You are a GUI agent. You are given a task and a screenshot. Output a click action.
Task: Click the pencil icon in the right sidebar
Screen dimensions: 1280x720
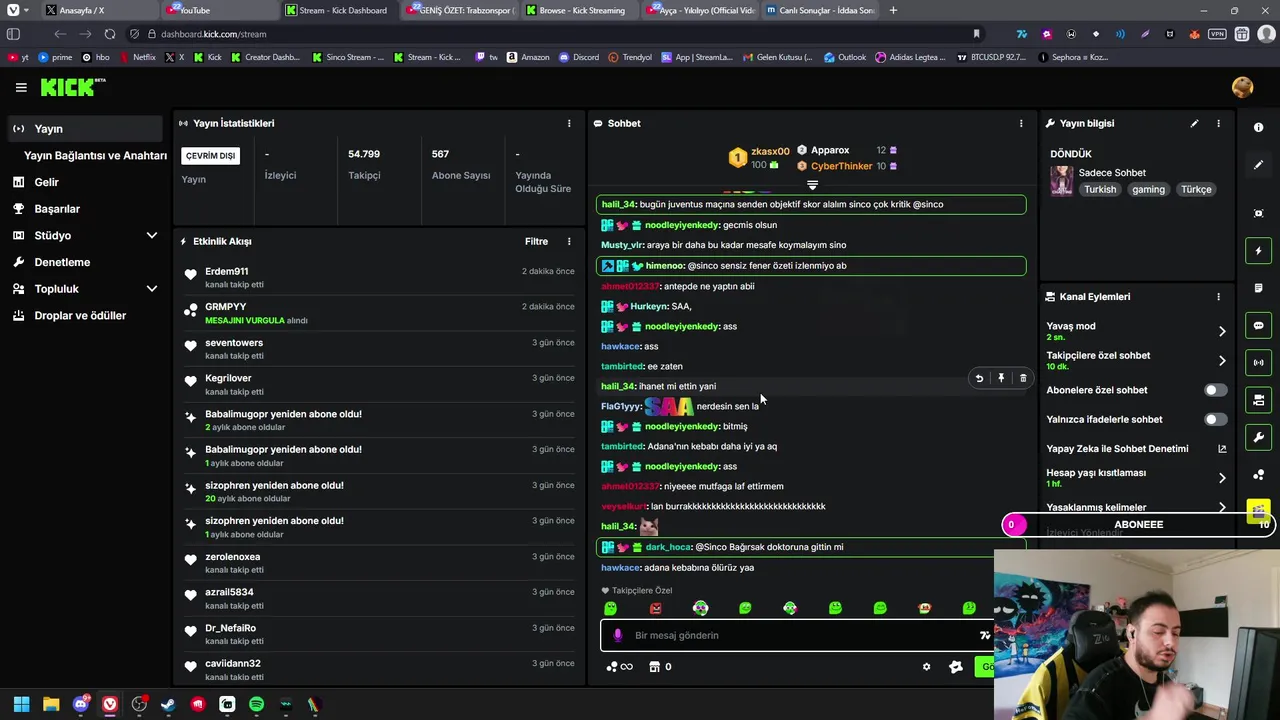1258,164
